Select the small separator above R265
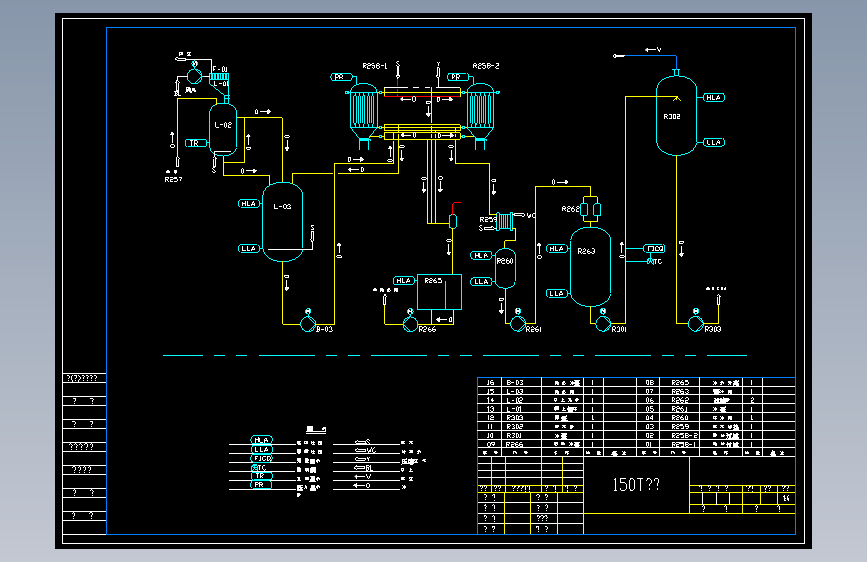The image size is (867, 562). point(453,221)
